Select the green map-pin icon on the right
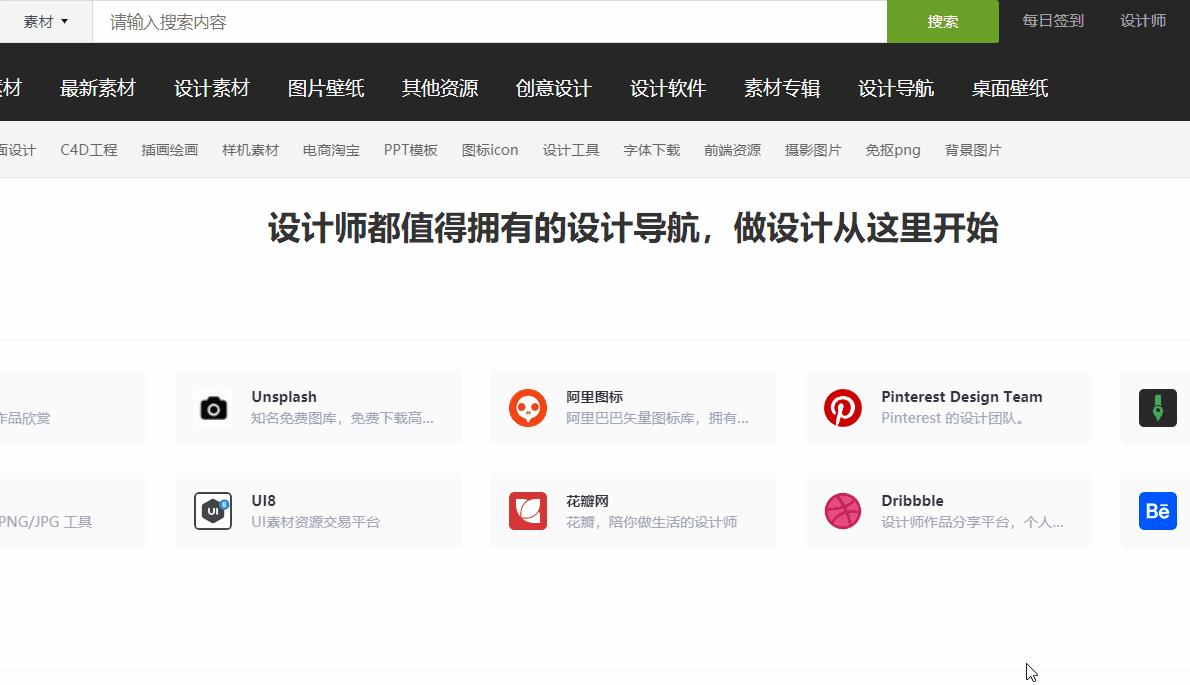1190x685 pixels. (1157, 408)
